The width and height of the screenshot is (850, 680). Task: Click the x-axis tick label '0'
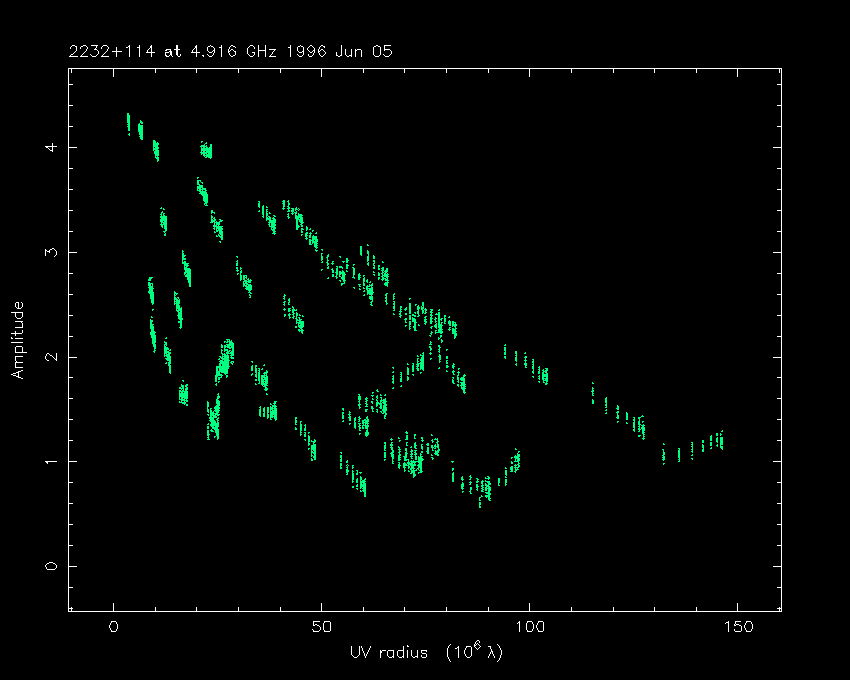114,627
